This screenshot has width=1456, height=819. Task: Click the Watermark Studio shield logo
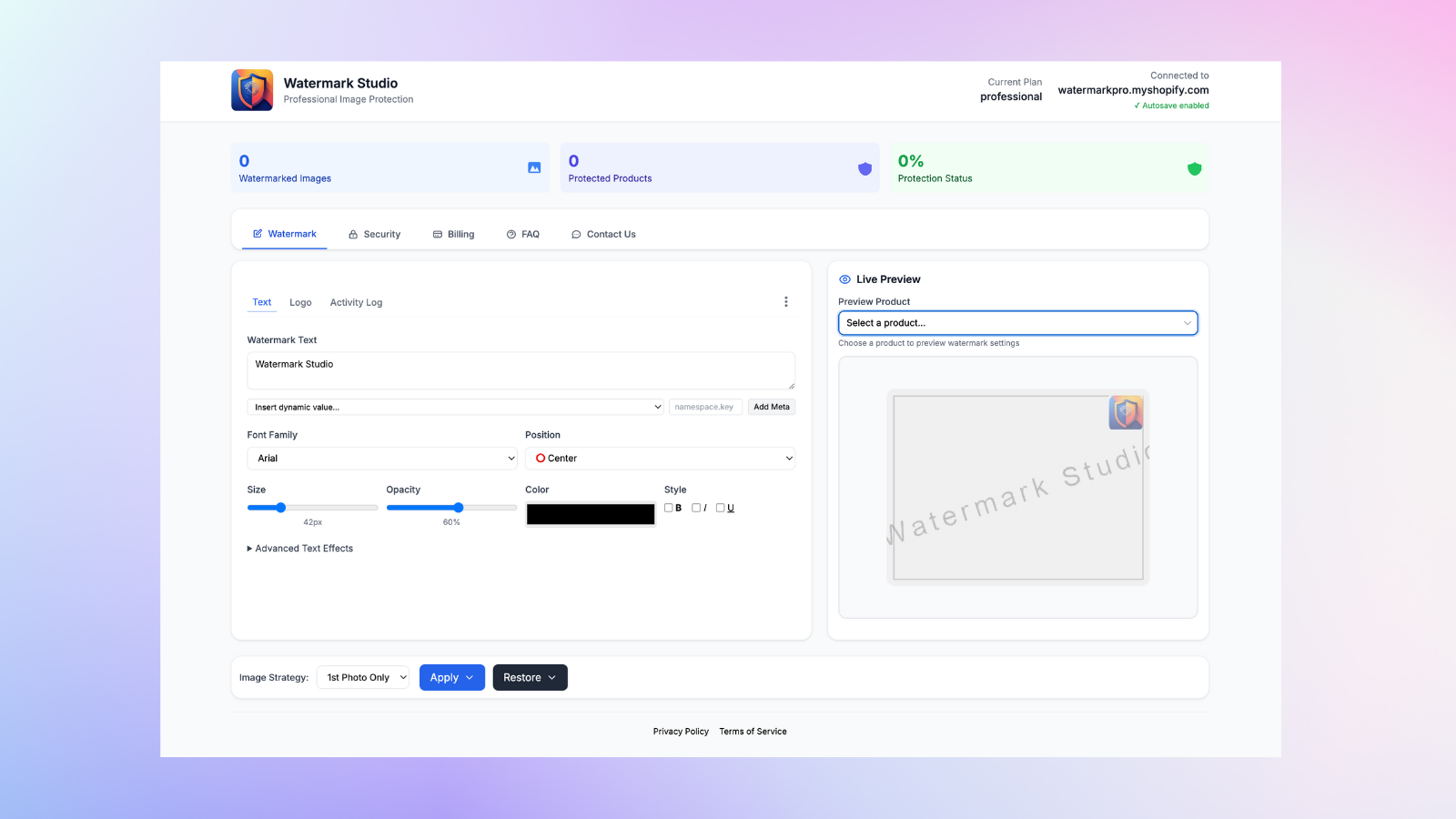tap(252, 89)
